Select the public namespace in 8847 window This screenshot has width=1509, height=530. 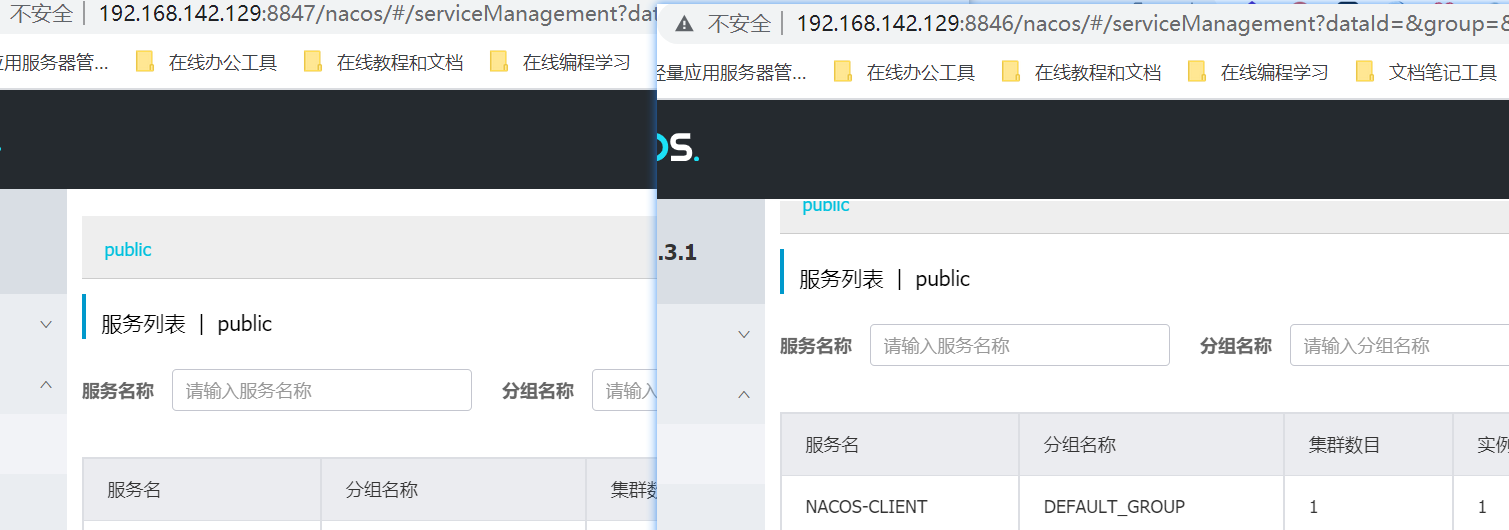click(x=128, y=250)
